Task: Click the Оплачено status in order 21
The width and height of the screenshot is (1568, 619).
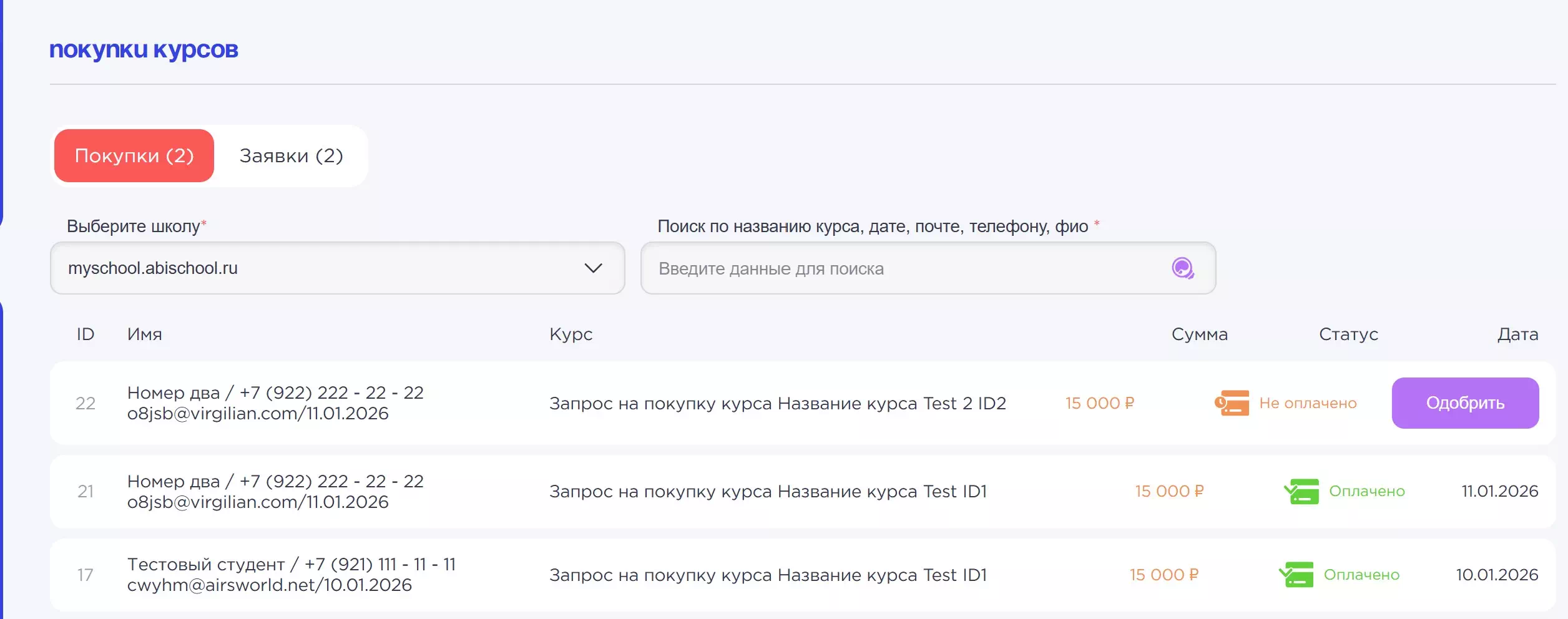Action: [1366, 491]
